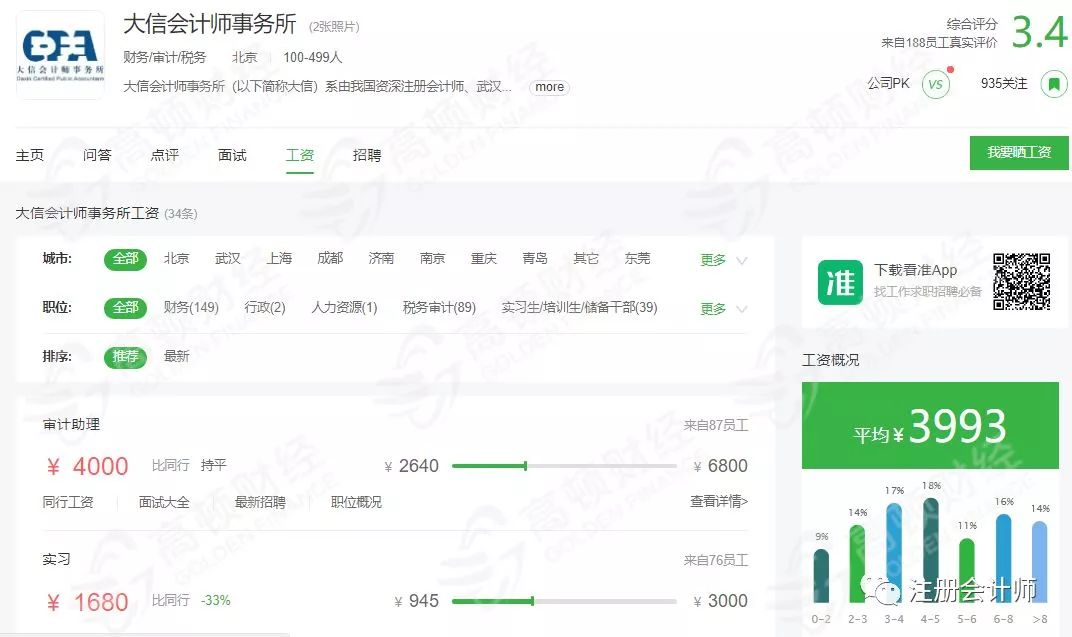
Task: Filter salaries by city 东莞
Action: (x=637, y=258)
